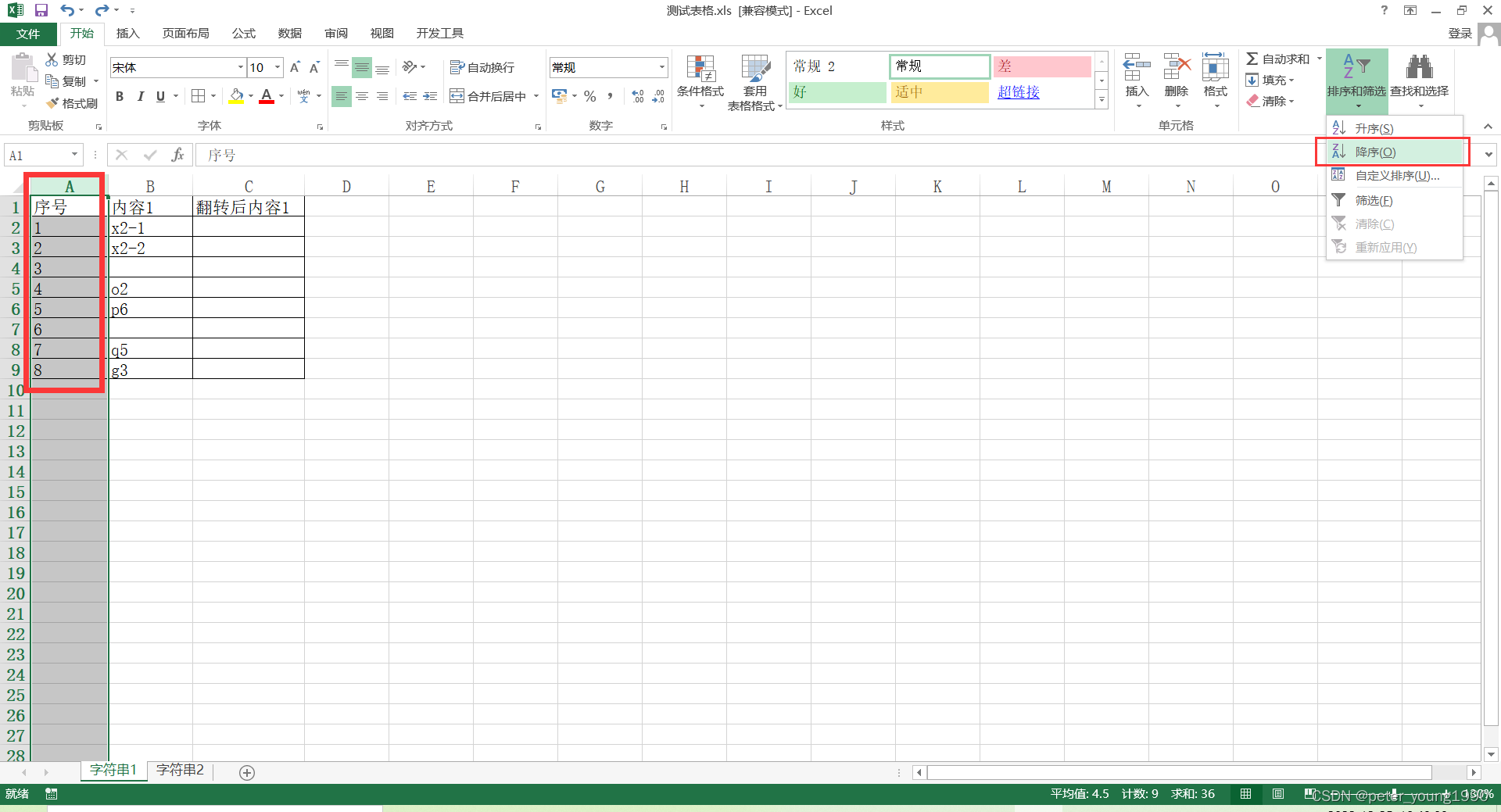
Task: Expand the font color palette arrow
Action: pos(281,96)
